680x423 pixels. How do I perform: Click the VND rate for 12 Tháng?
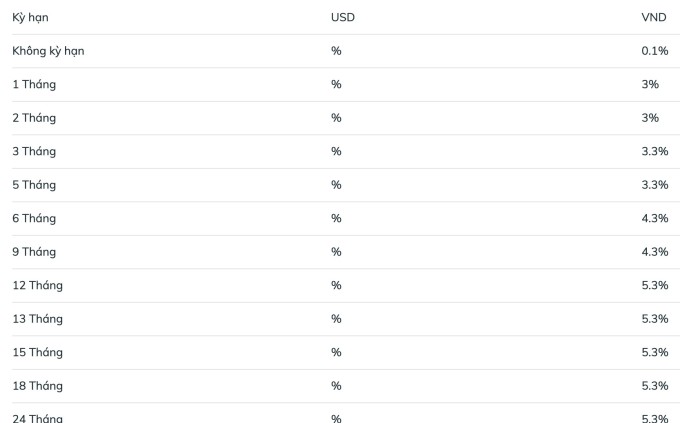(655, 285)
